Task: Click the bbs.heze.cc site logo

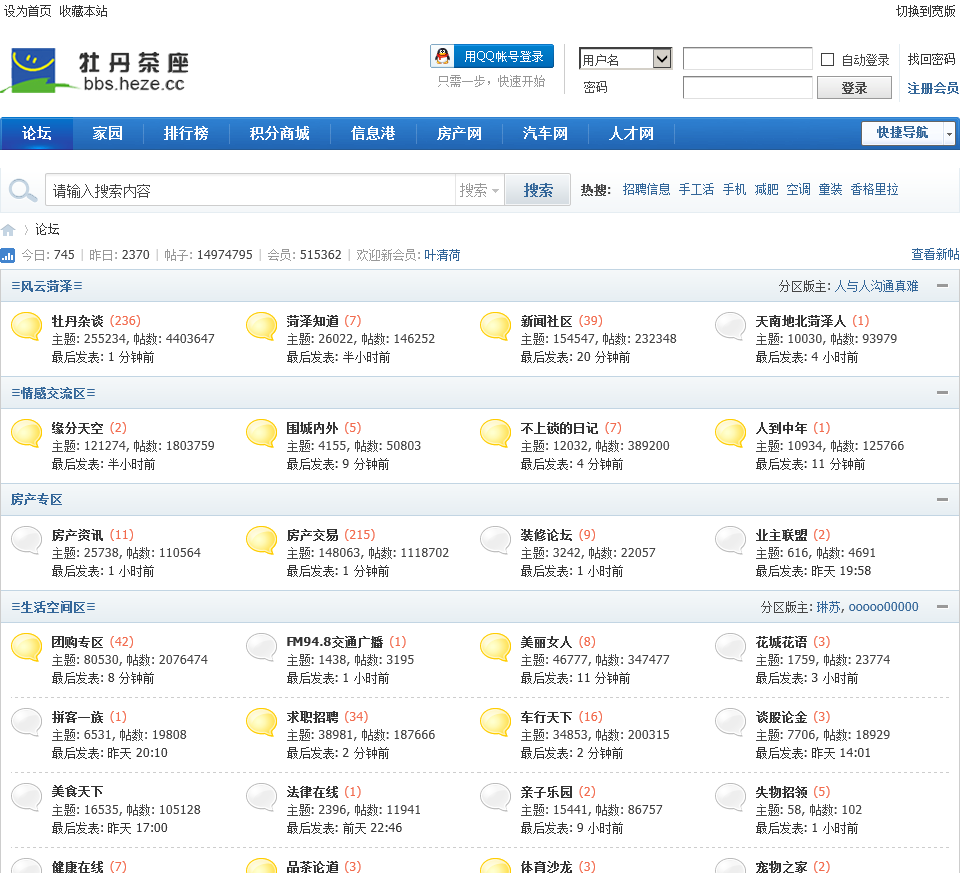Action: pos(96,70)
